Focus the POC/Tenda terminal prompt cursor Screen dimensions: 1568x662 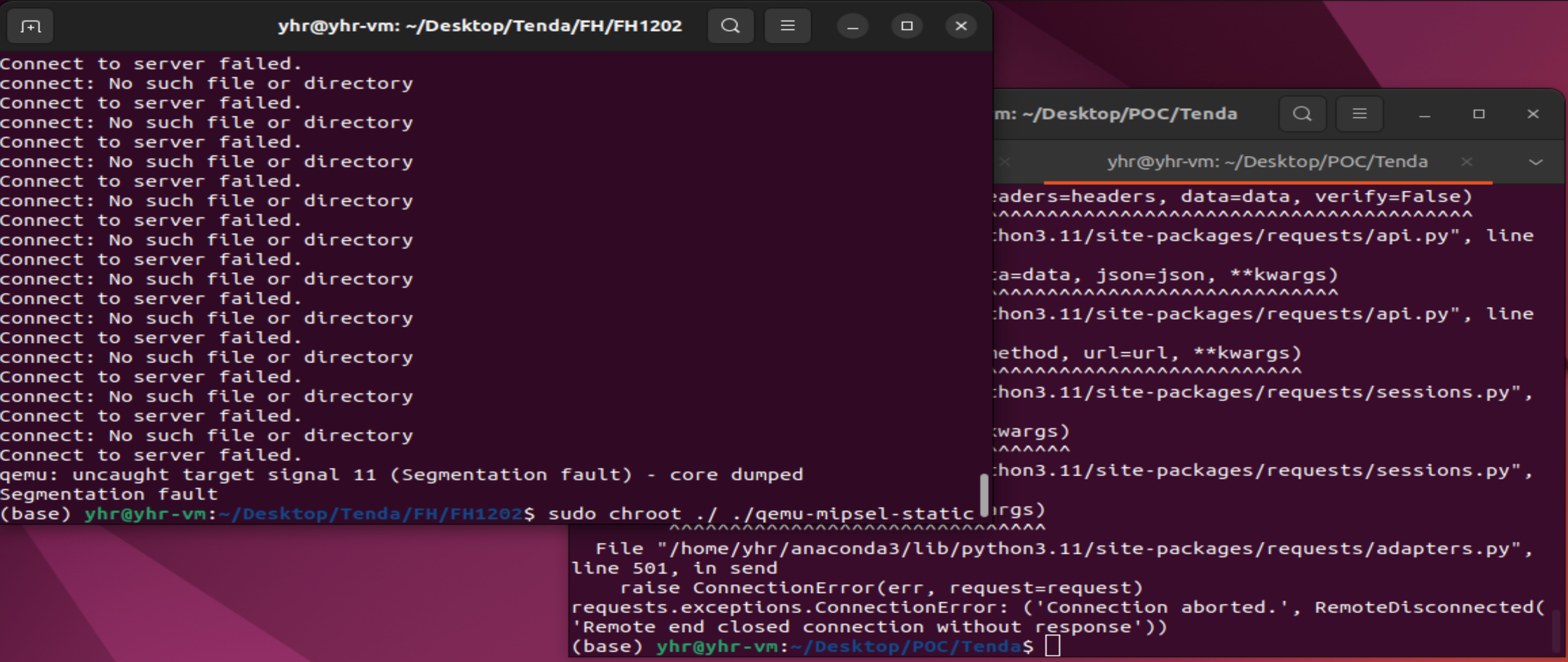point(1052,646)
